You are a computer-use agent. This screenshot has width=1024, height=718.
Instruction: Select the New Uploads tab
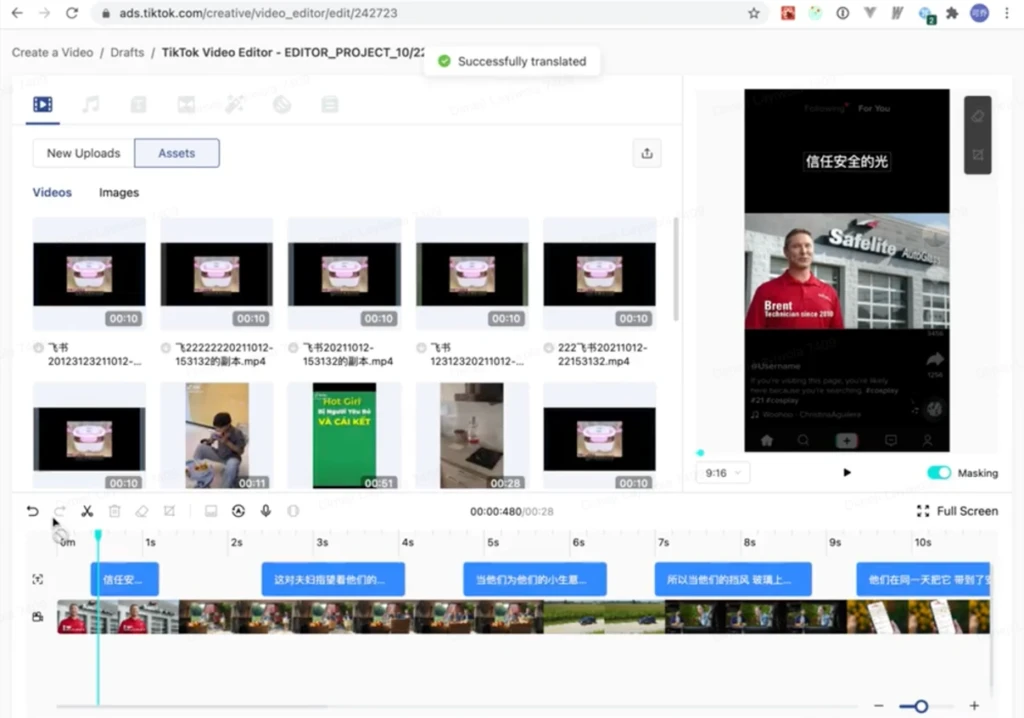click(84, 154)
